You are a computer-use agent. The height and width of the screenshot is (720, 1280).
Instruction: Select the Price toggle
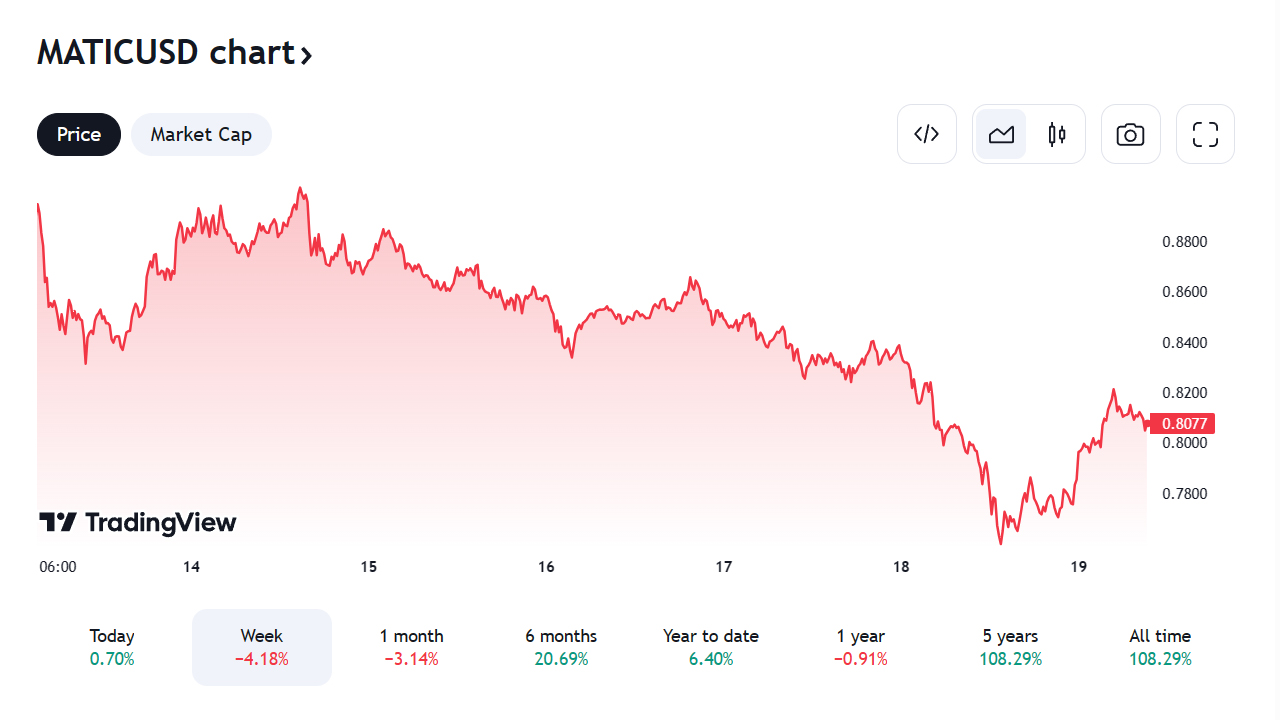79,134
